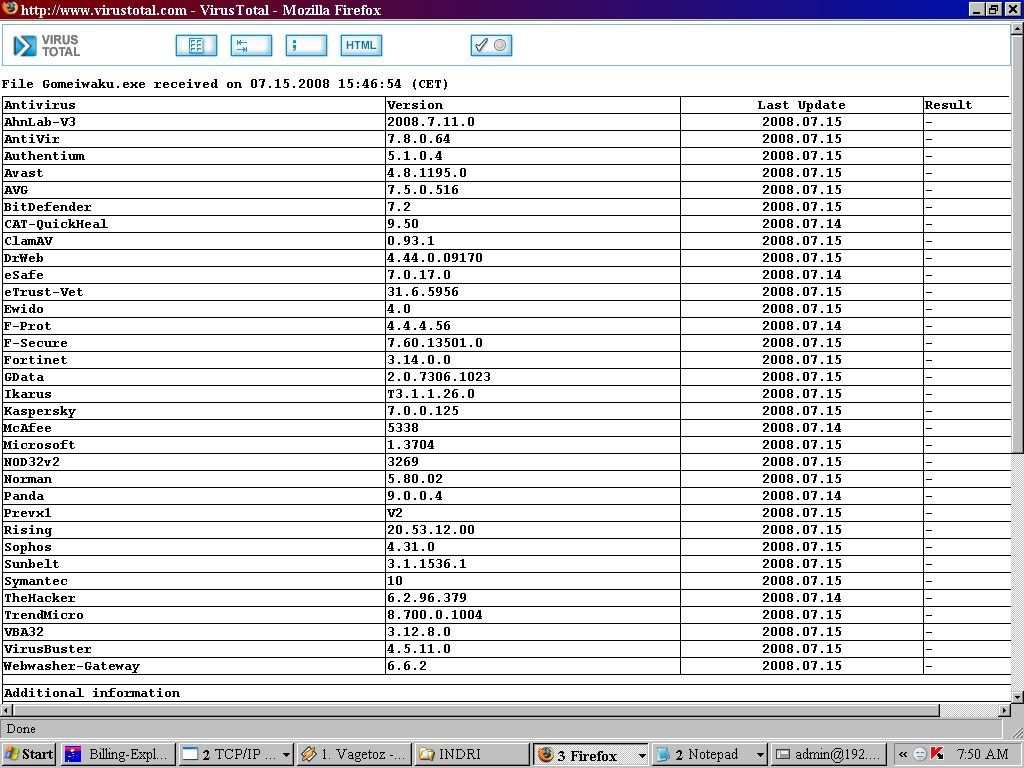This screenshot has width=1024, height=768.
Task: Switch to the Vagetoz taskbar window
Action: click(353, 754)
